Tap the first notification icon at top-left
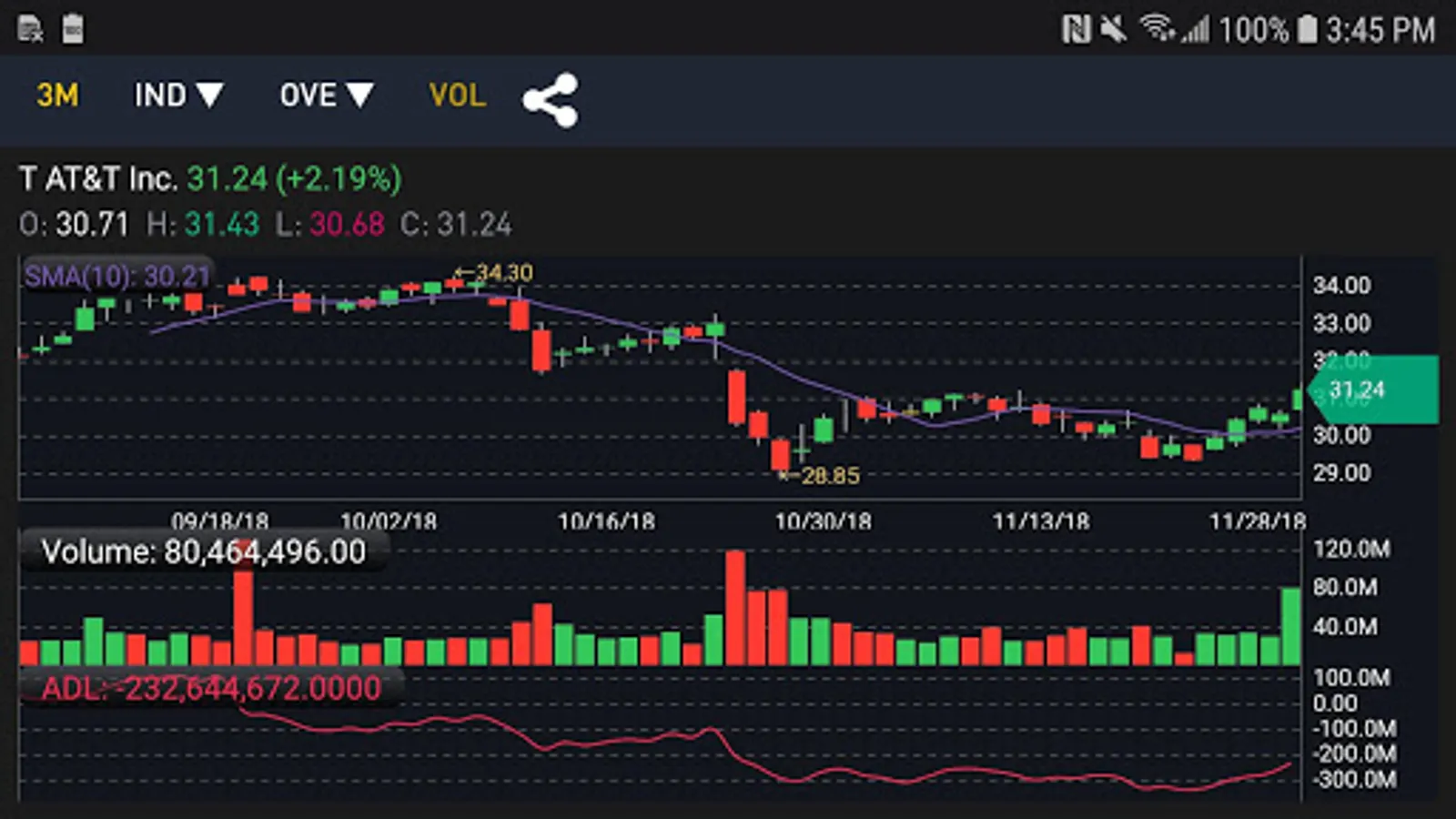This screenshot has width=1456, height=819. (x=30, y=29)
